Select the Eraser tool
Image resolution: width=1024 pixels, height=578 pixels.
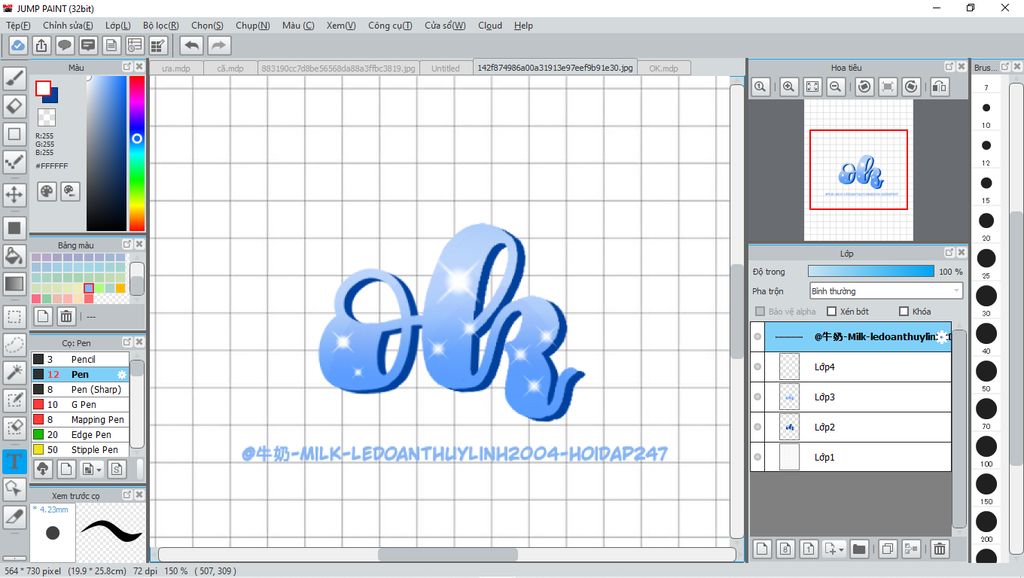(14, 106)
